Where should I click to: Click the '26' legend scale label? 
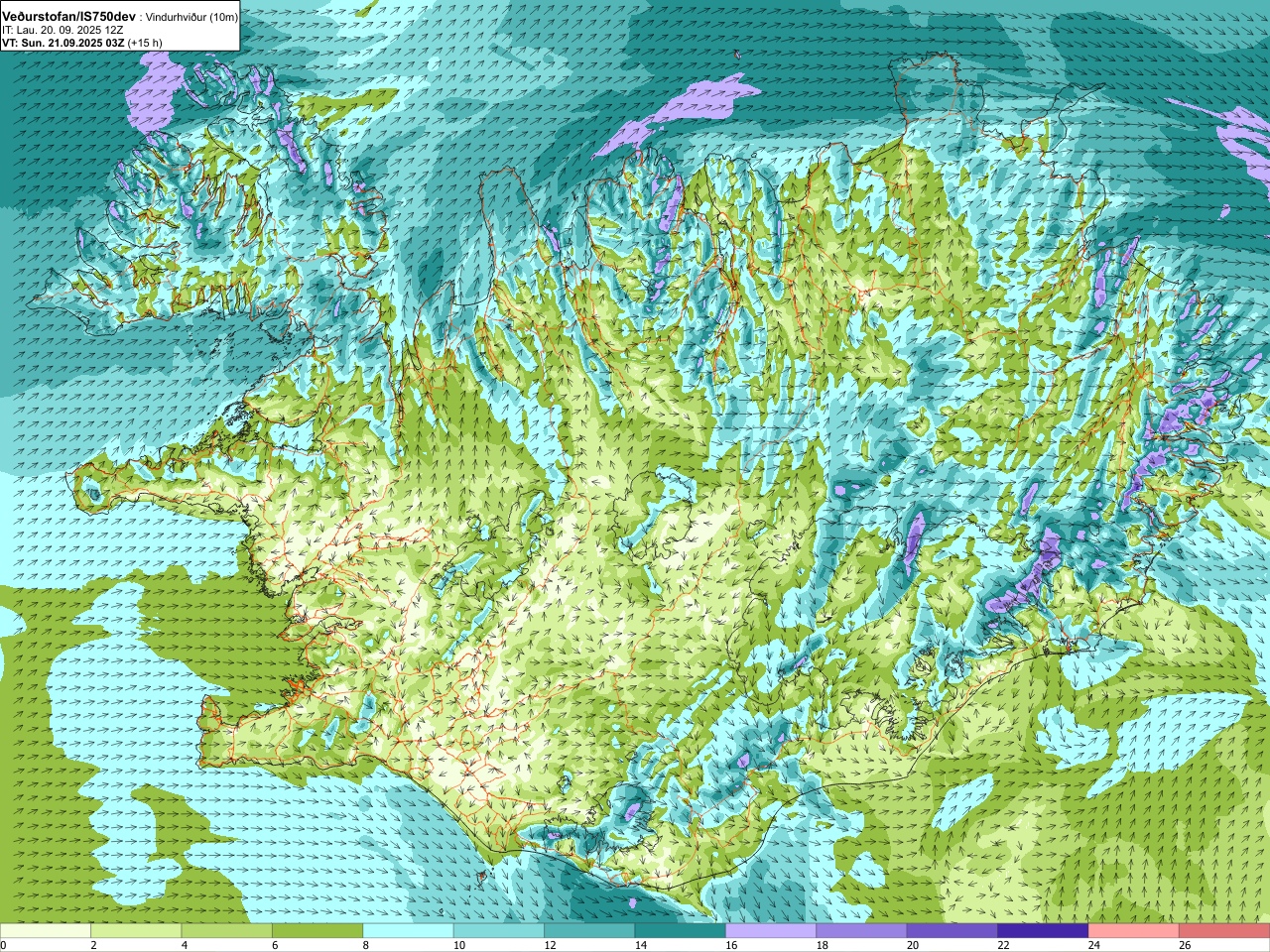click(1186, 945)
